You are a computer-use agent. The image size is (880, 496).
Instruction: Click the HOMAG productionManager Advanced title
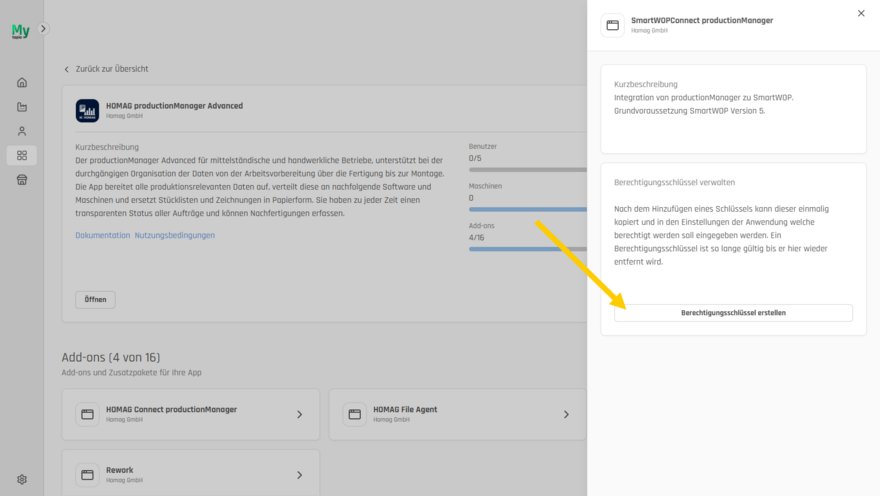point(175,105)
